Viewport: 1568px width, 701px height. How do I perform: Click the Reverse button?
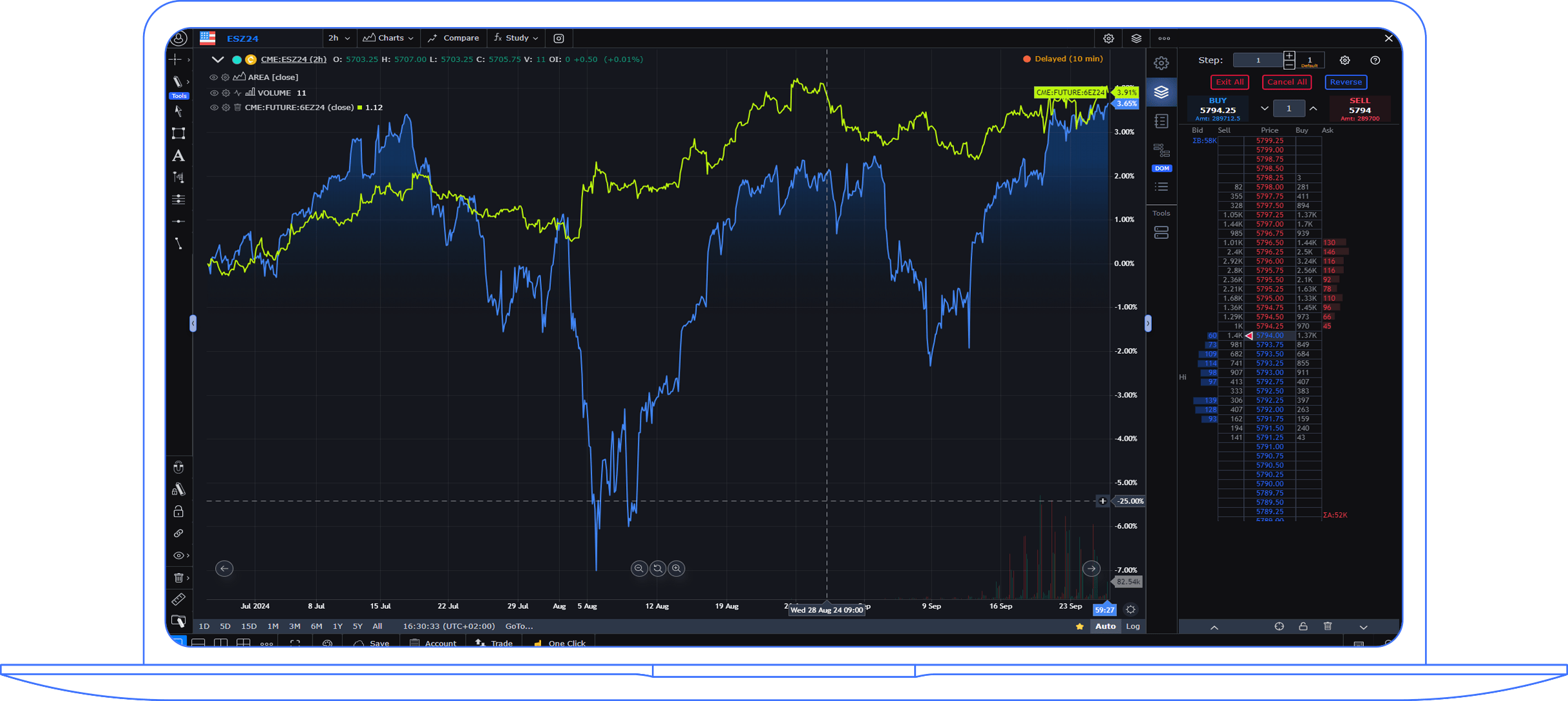(x=1346, y=82)
